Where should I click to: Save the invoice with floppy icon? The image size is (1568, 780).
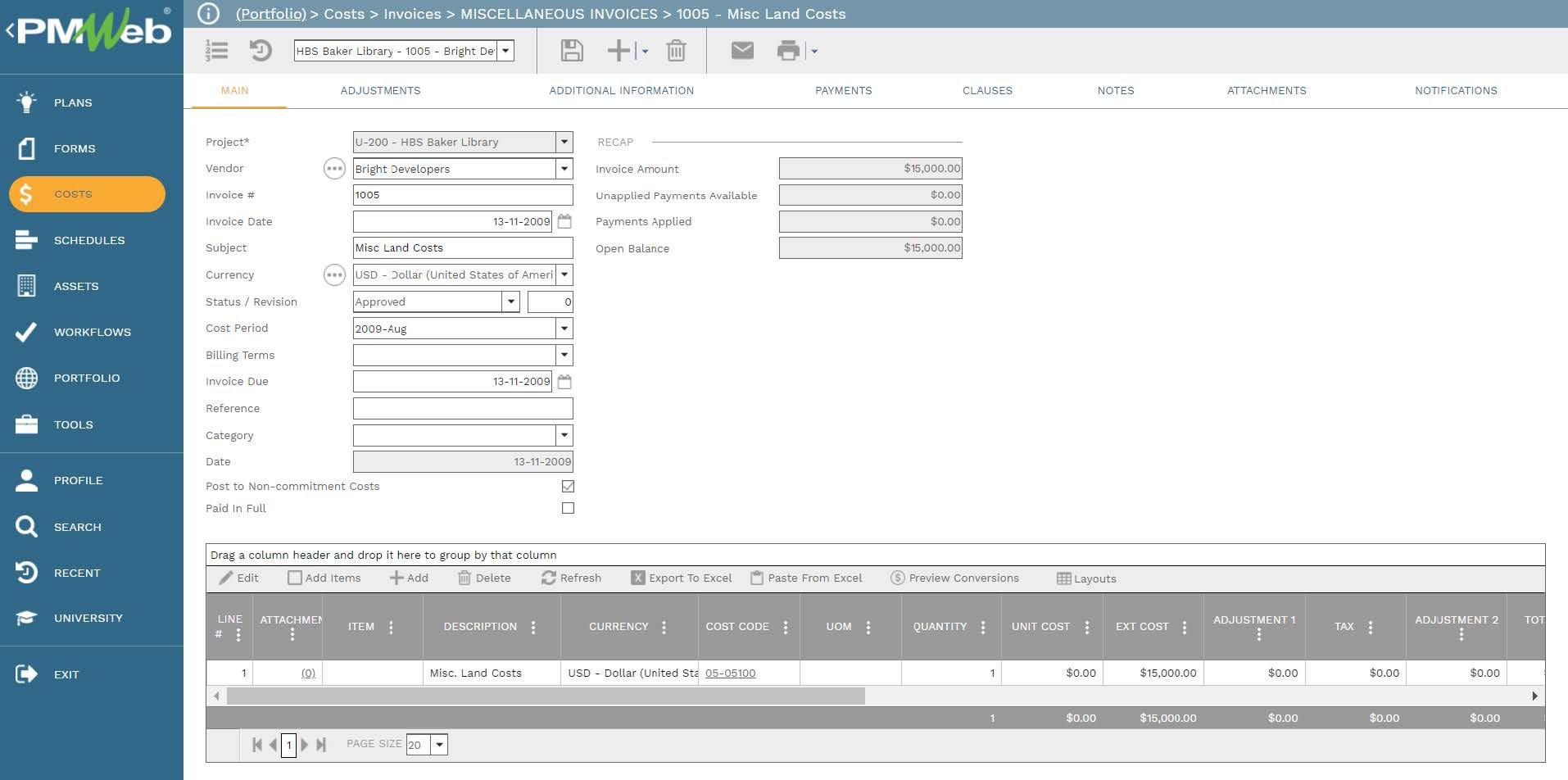pyautogui.click(x=572, y=51)
